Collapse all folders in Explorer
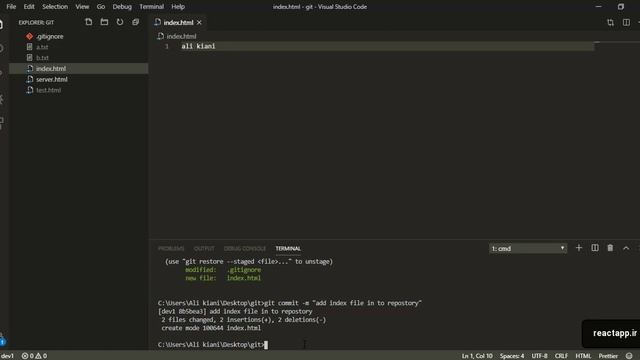 pos(136,22)
